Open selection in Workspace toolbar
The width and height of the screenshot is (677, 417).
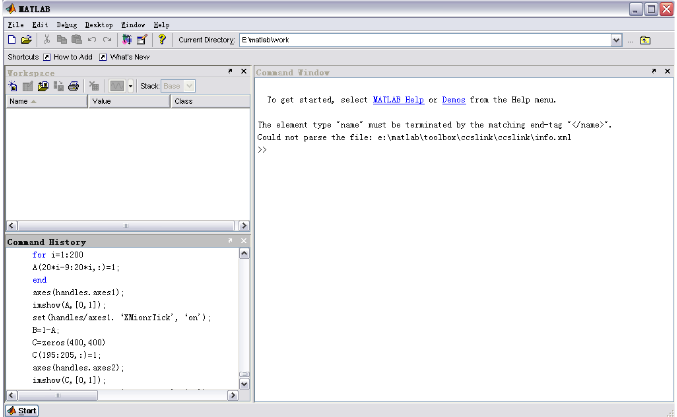28,86
